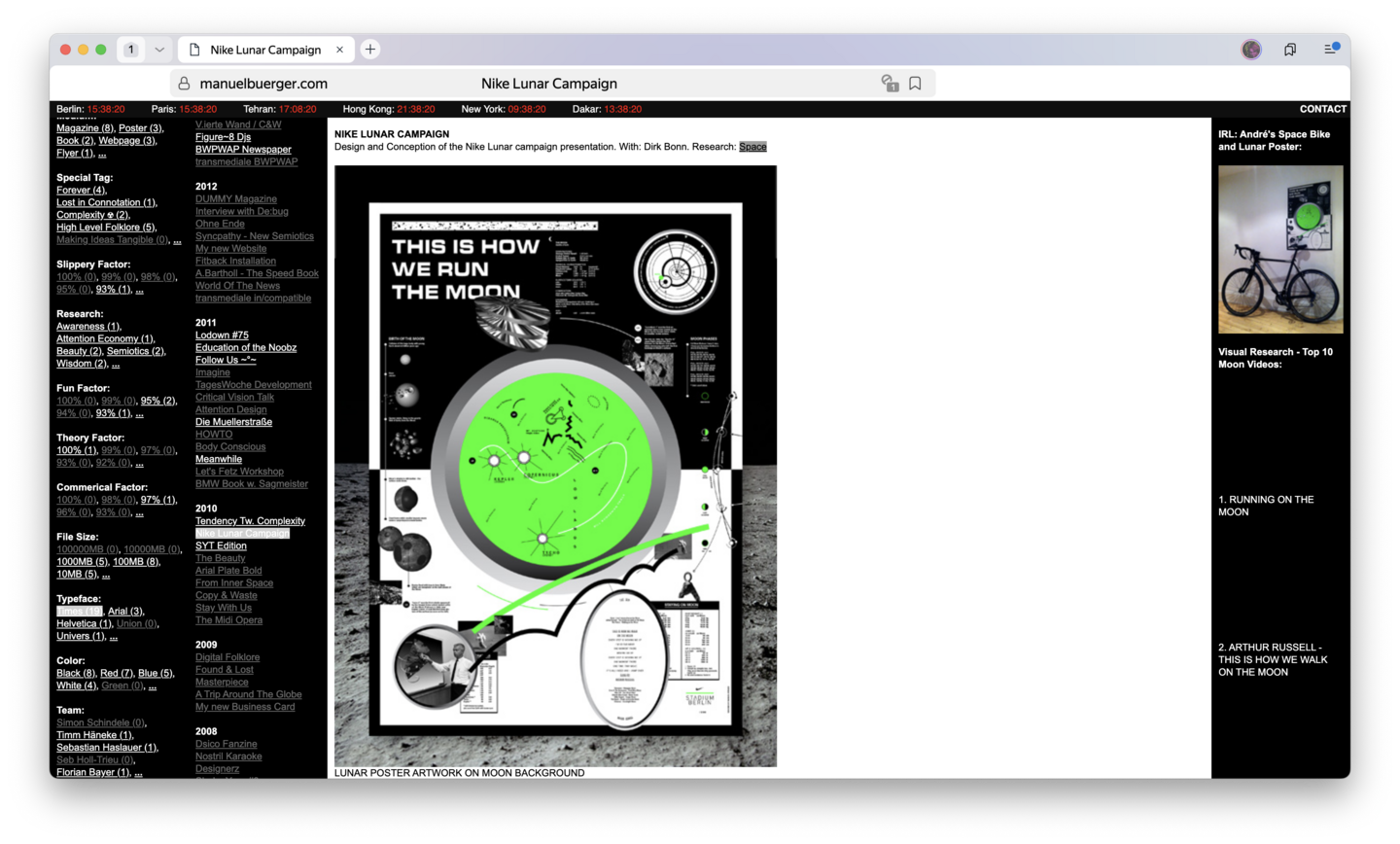Select Semiotics (2) research filter
Viewport: 1400px width, 844px height.
click(x=136, y=352)
